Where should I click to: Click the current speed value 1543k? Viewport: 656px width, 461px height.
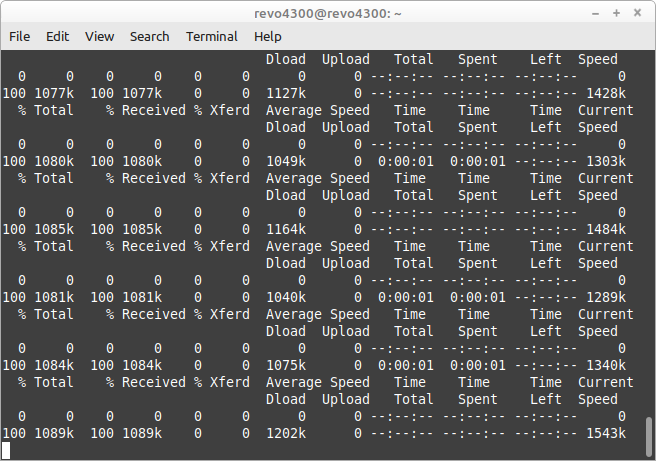606,433
